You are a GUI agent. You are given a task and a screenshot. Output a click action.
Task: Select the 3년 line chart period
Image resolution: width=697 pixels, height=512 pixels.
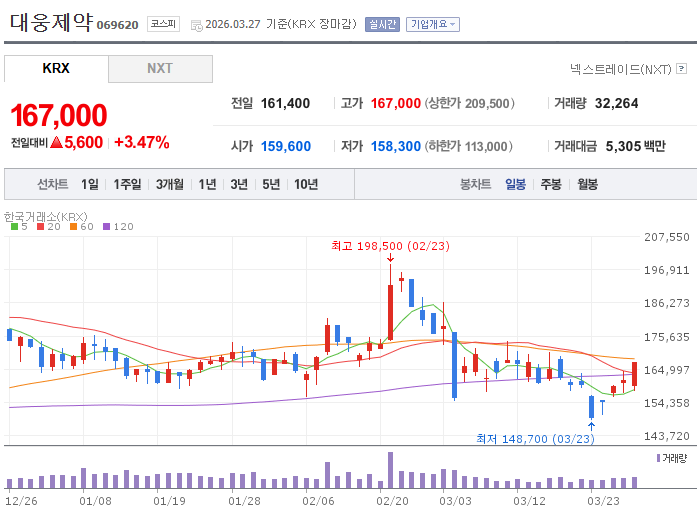[x=239, y=184]
